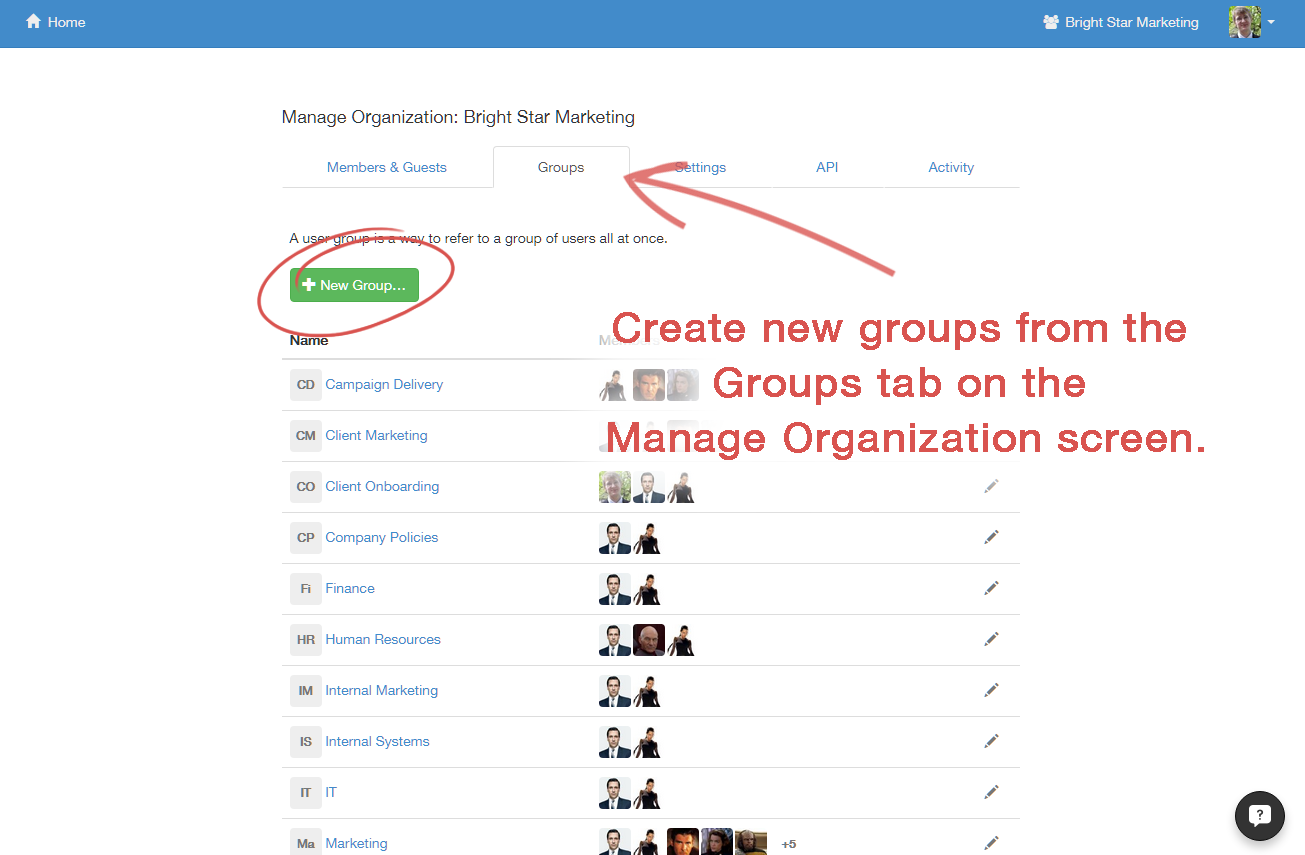
Task: Open the Campaign Delivery group
Action: [384, 384]
